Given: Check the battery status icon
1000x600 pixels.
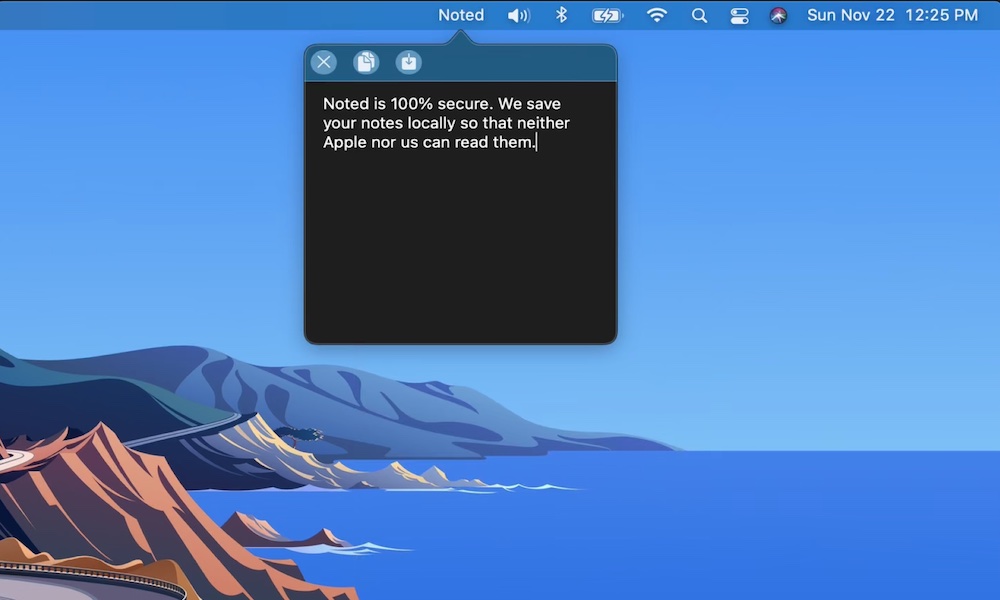Looking at the screenshot, I should tap(607, 15).
